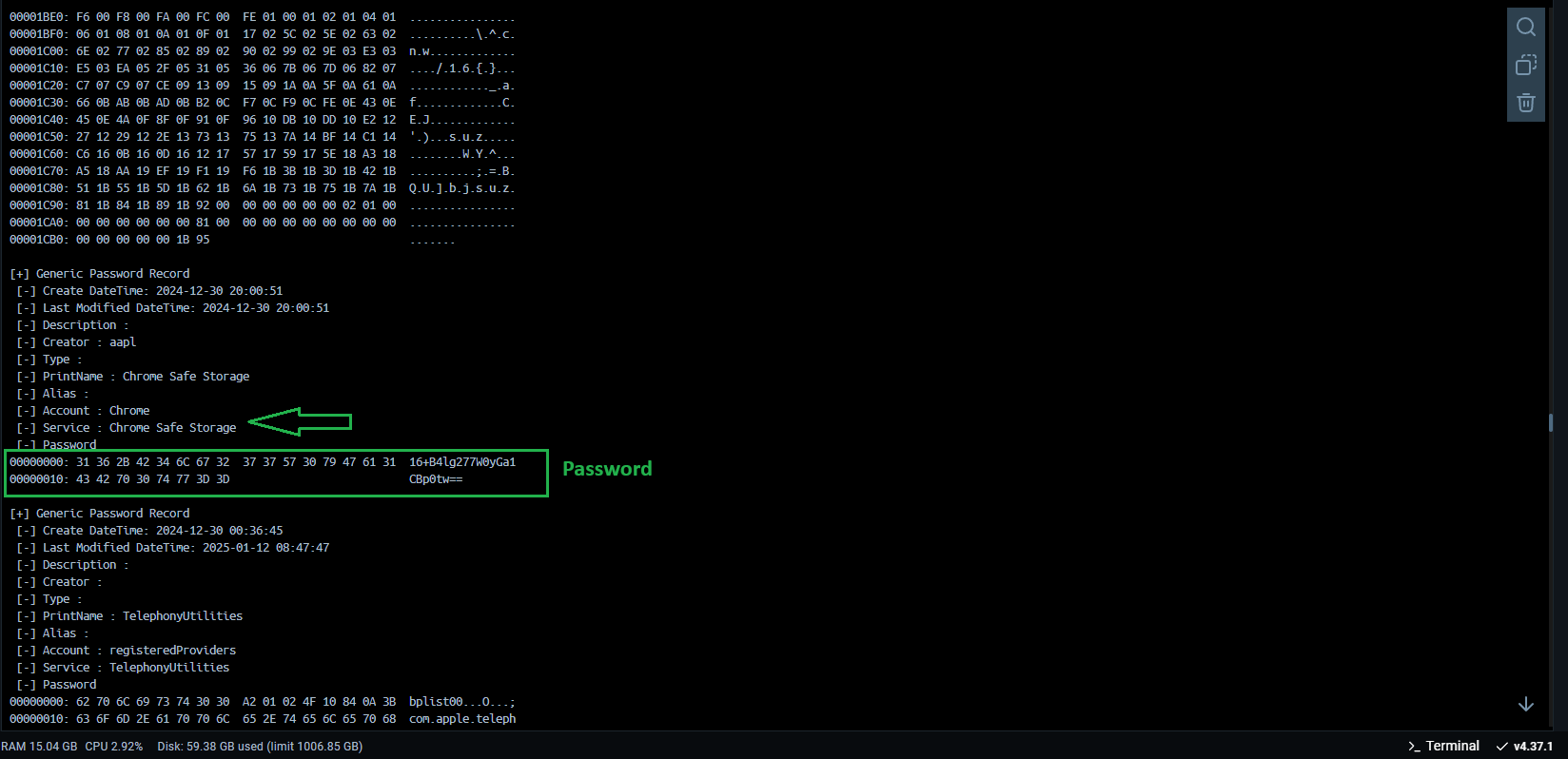This screenshot has height=759, width=1568.
Task: Select the line 'Create DateTime: 2024-12-30 00:36:45'
Action: point(149,531)
